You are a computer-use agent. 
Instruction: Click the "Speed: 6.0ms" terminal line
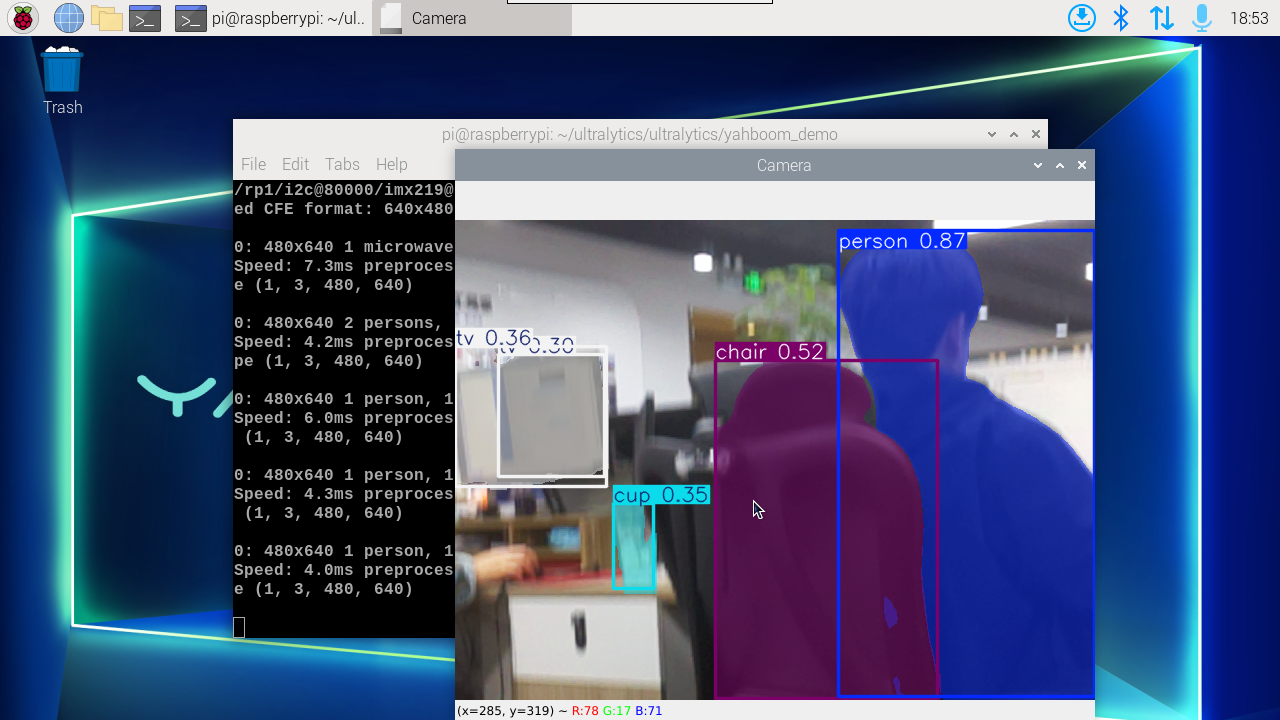[344, 418]
